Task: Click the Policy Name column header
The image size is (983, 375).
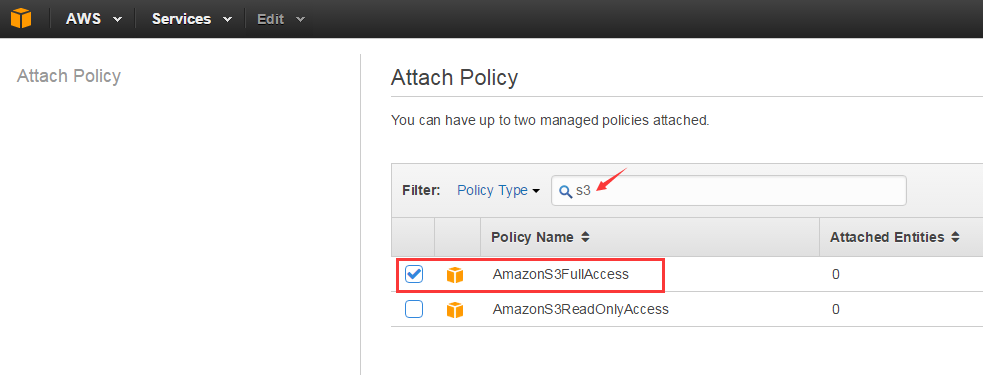Action: point(532,237)
